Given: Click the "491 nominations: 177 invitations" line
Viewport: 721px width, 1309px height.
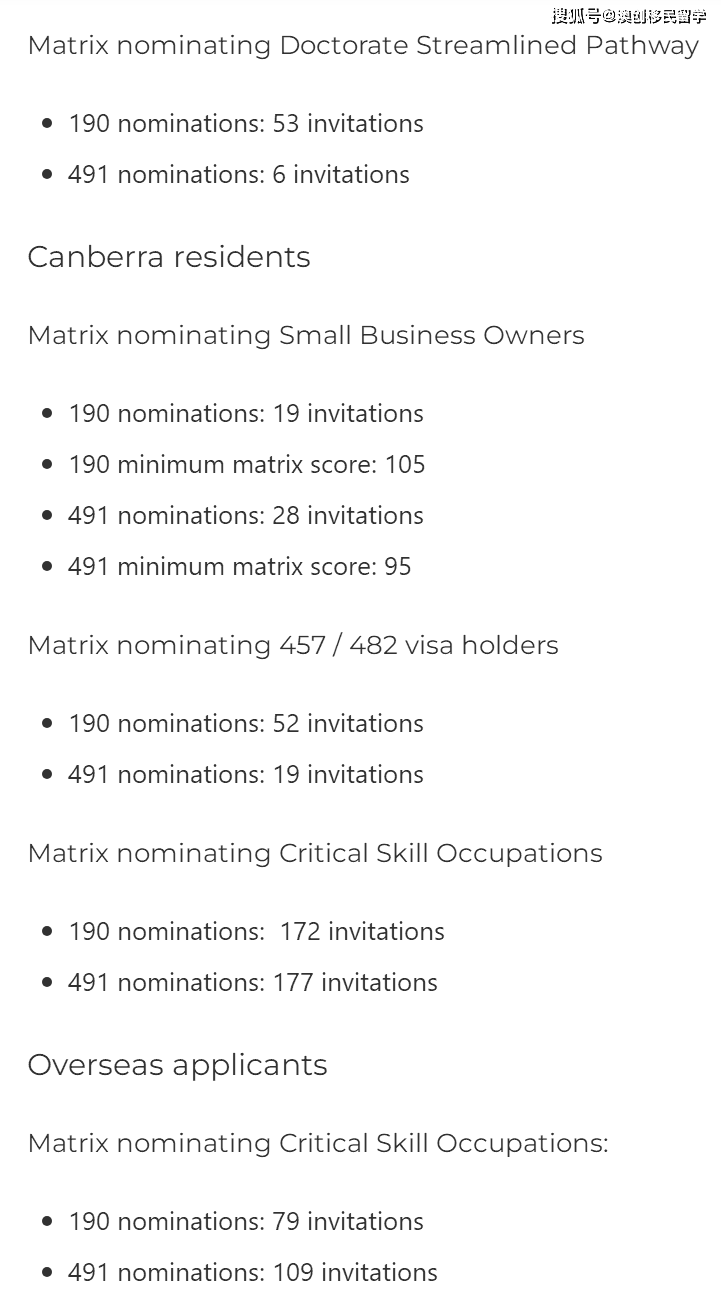Looking at the screenshot, I should pyautogui.click(x=253, y=983).
